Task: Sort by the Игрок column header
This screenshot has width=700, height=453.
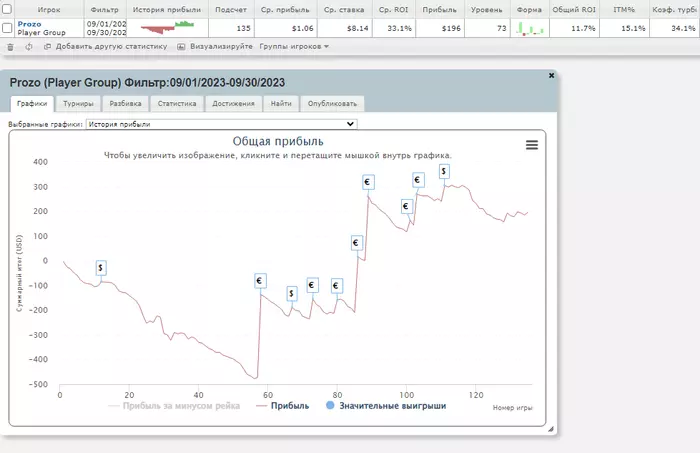Action: (x=49, y=9)
